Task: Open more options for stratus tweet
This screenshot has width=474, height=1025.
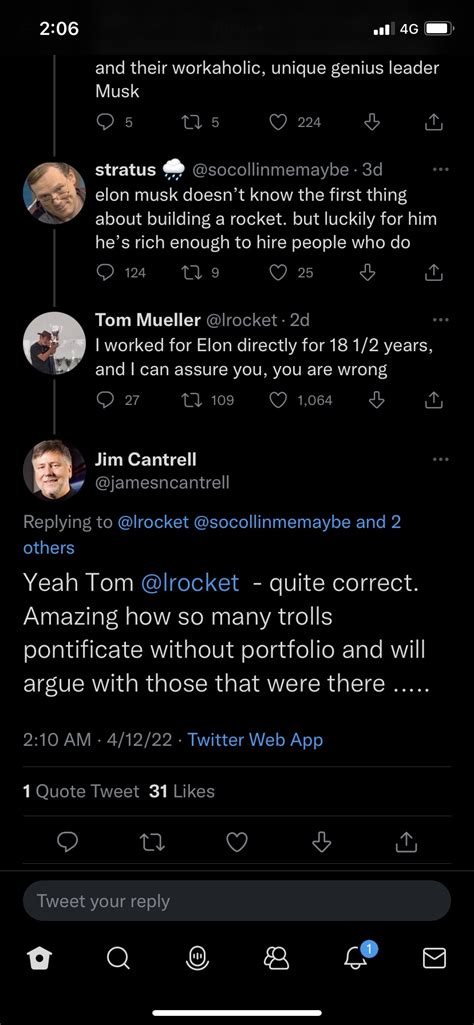Action: coord(441,169)
